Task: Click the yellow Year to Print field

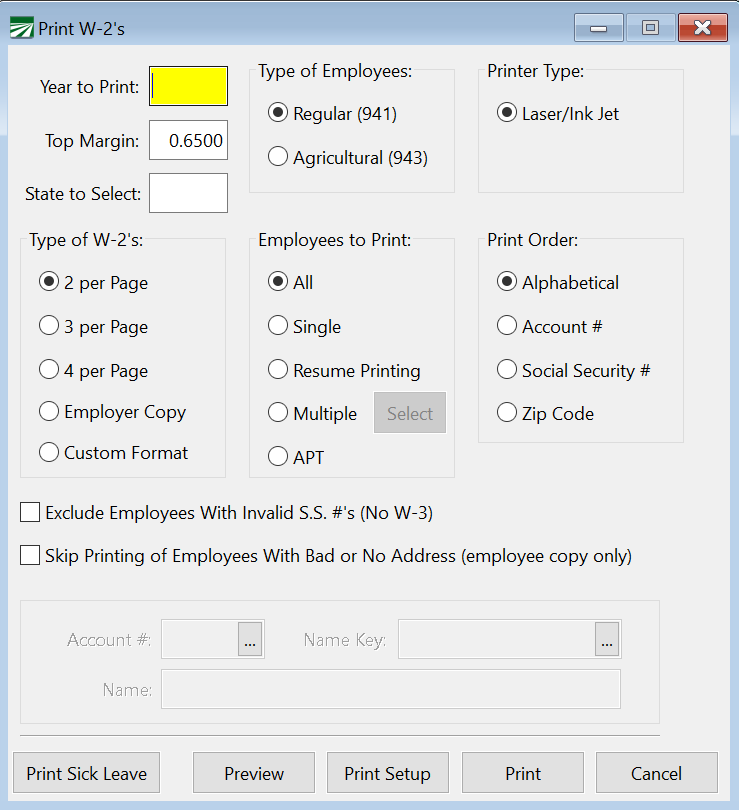Action: (x=189, y=87)
